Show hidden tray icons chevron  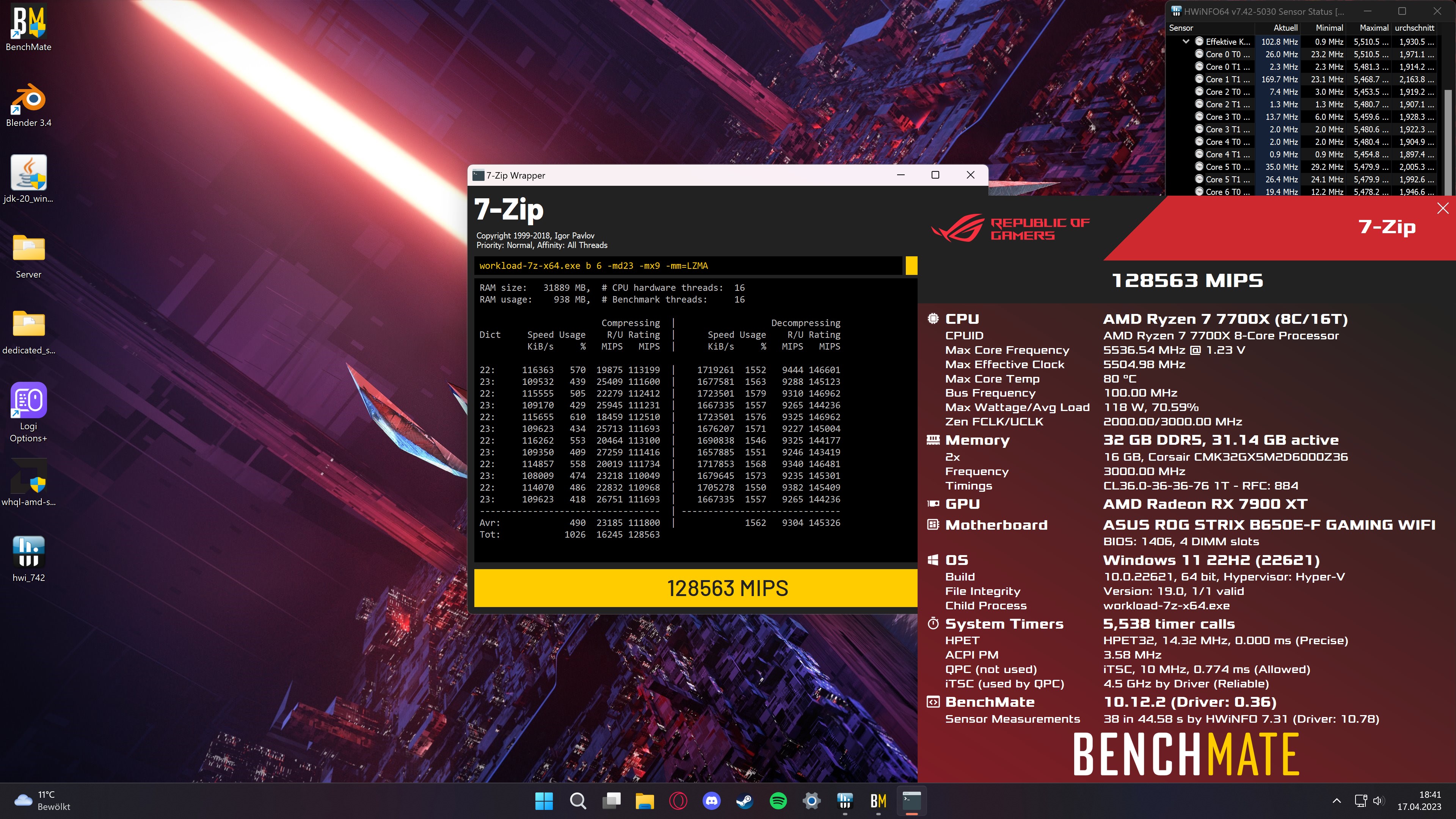point(1337,800)
